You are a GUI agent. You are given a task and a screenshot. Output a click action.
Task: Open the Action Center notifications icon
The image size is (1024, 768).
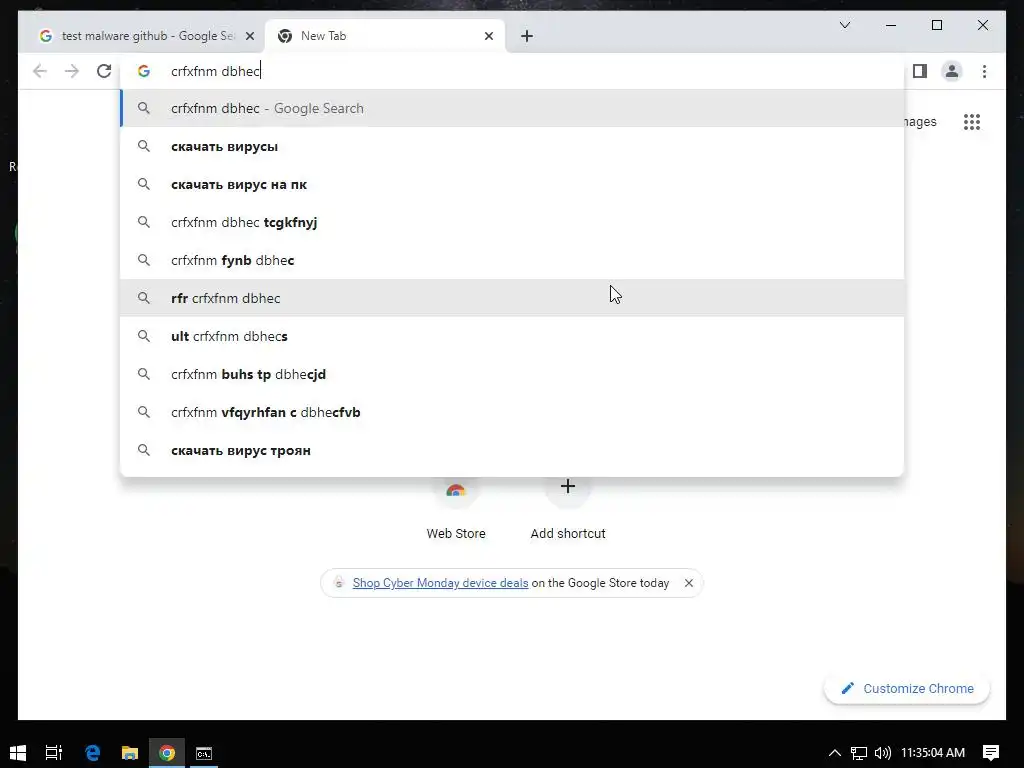[x=991, y=753]
